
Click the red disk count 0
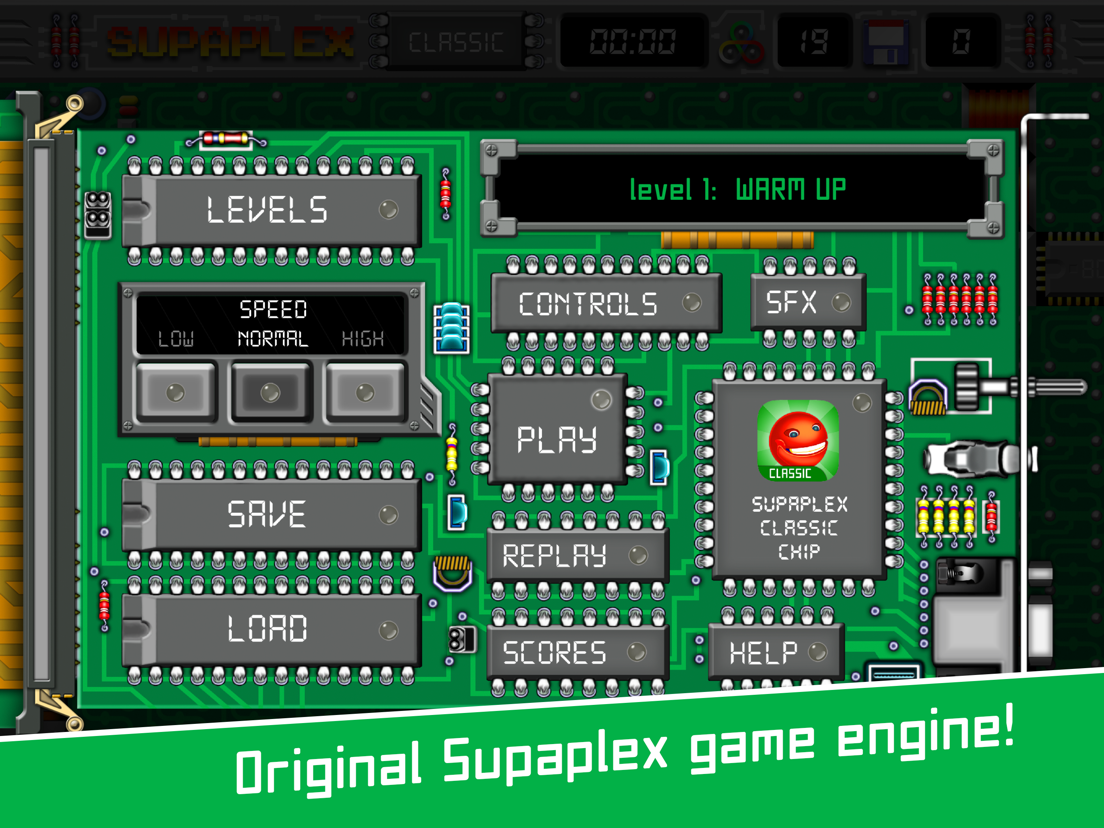click(x=962, y=42)
